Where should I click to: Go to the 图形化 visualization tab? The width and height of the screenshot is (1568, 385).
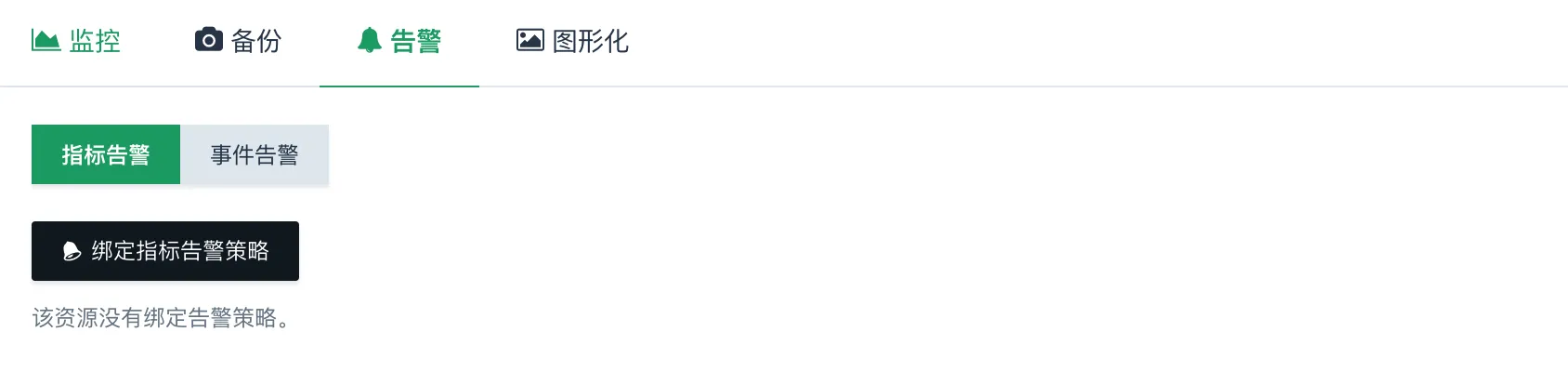coord(572,41)
